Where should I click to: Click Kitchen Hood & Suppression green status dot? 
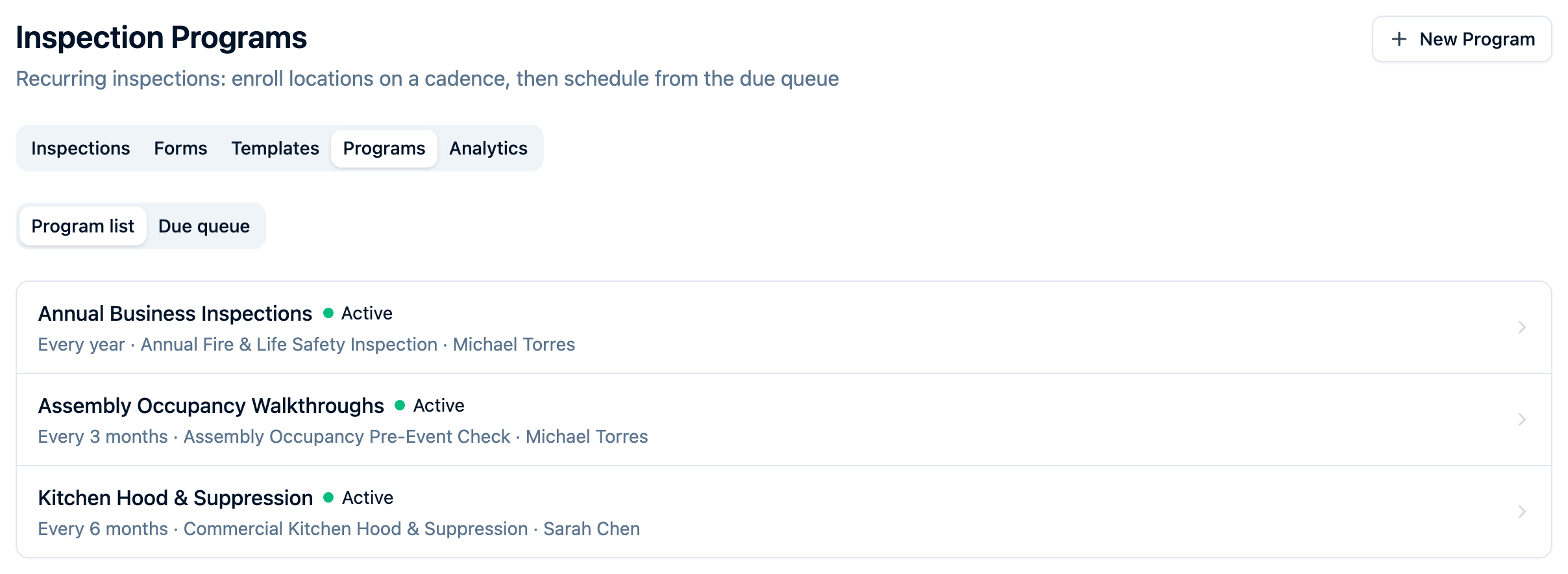pyautogui.click(x=328, y=497)
